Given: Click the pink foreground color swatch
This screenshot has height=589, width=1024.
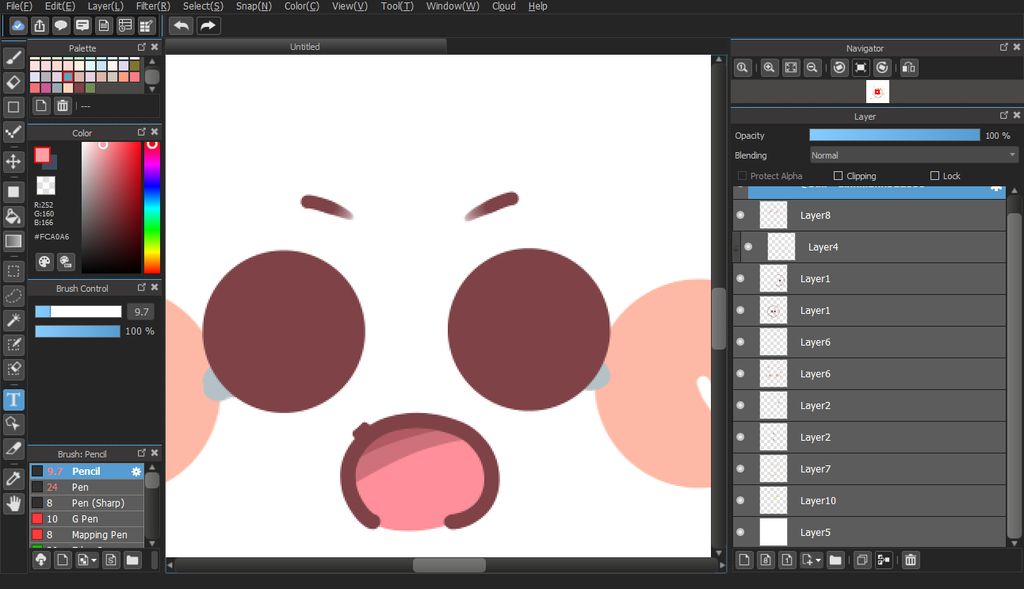Looking at the screenshot, I should [42, 155].
